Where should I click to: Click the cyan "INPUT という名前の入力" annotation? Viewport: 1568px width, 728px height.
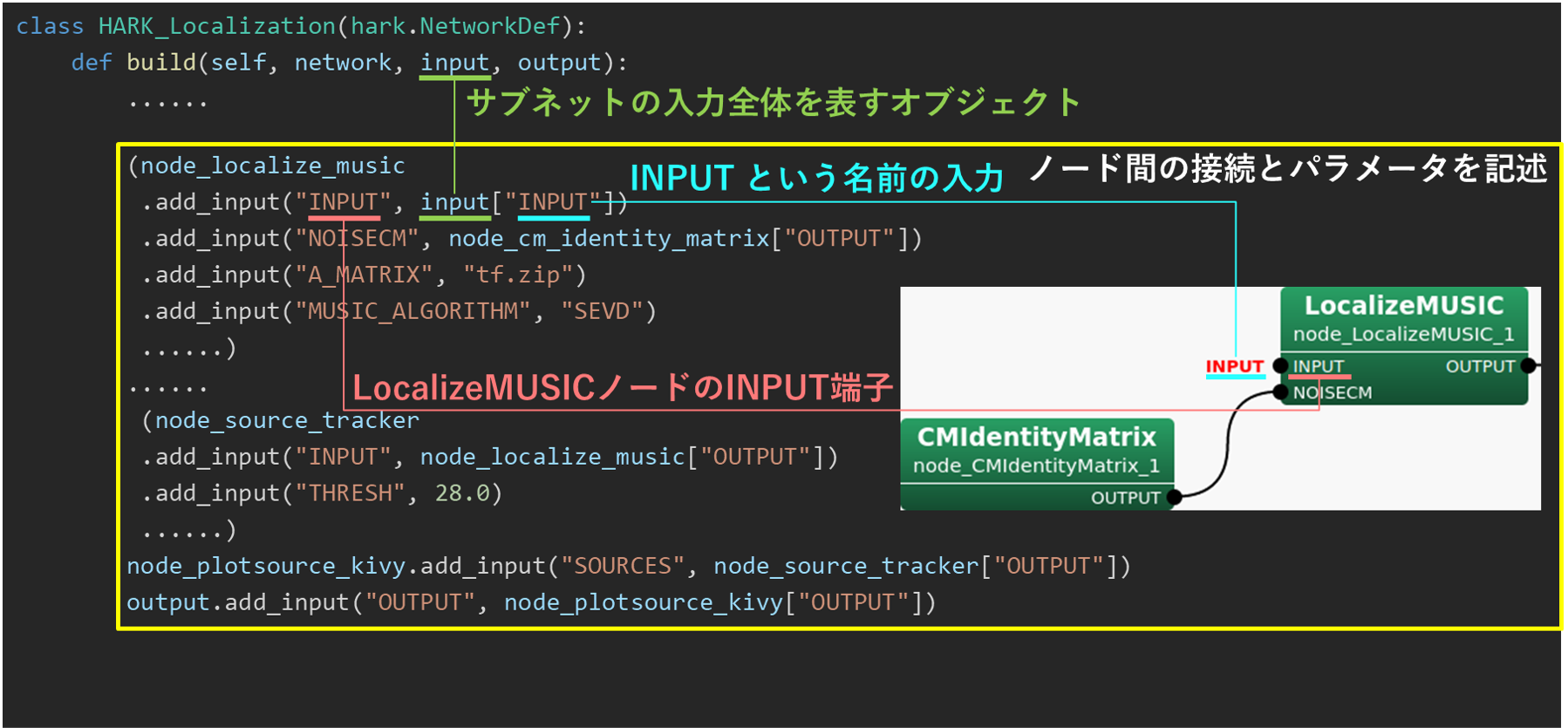(816, 178)
